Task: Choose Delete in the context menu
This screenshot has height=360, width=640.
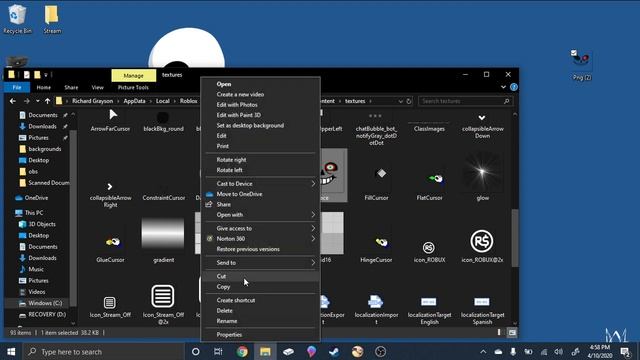Action: pos(224,311)
